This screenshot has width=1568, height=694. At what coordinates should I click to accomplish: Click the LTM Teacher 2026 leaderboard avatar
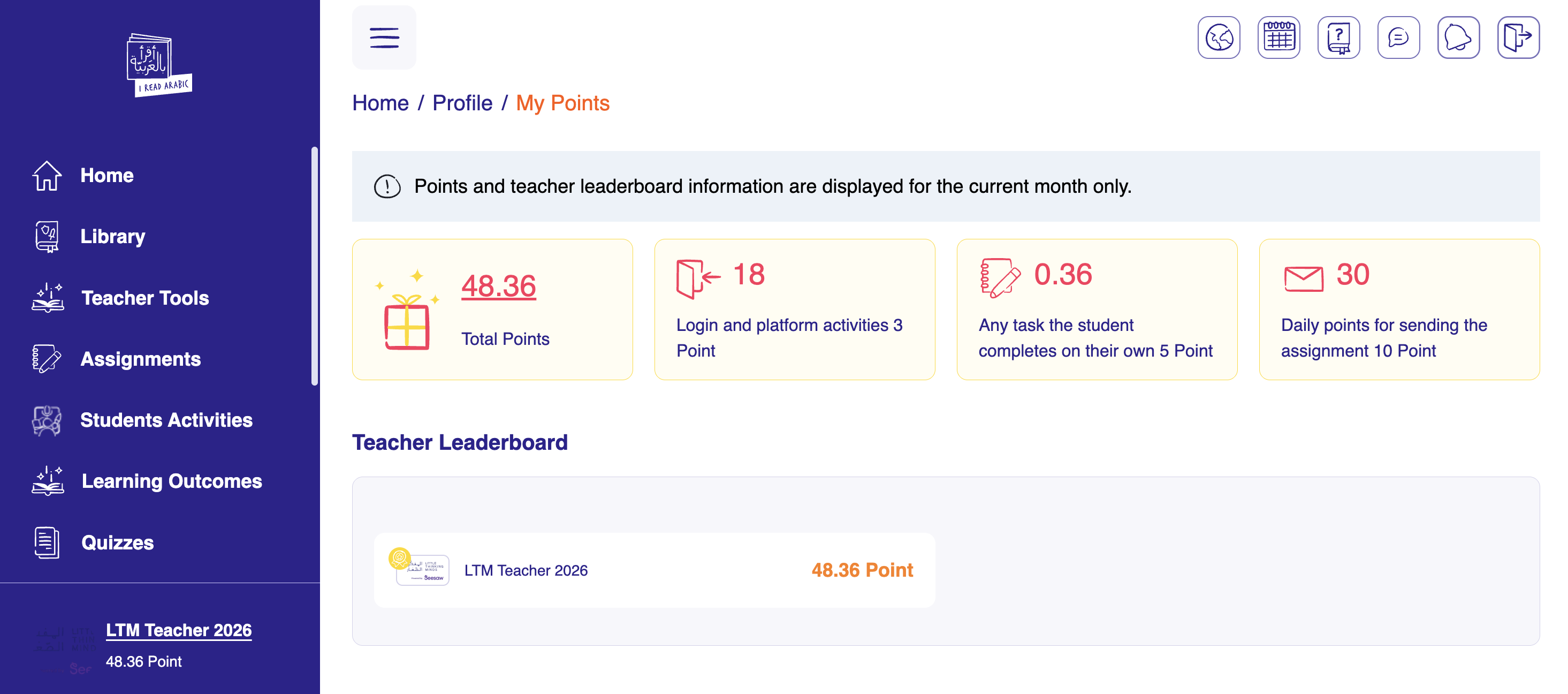[x=422, y=570]
